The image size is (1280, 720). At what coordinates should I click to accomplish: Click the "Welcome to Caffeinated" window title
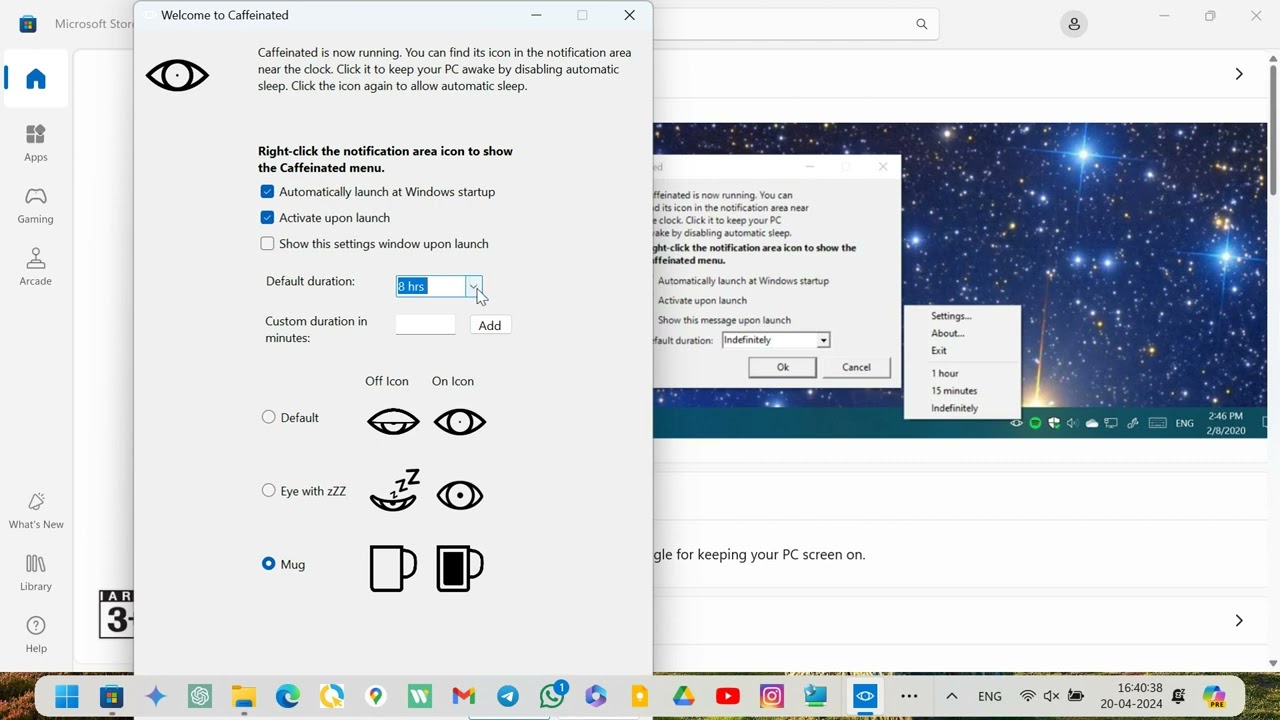225,15
